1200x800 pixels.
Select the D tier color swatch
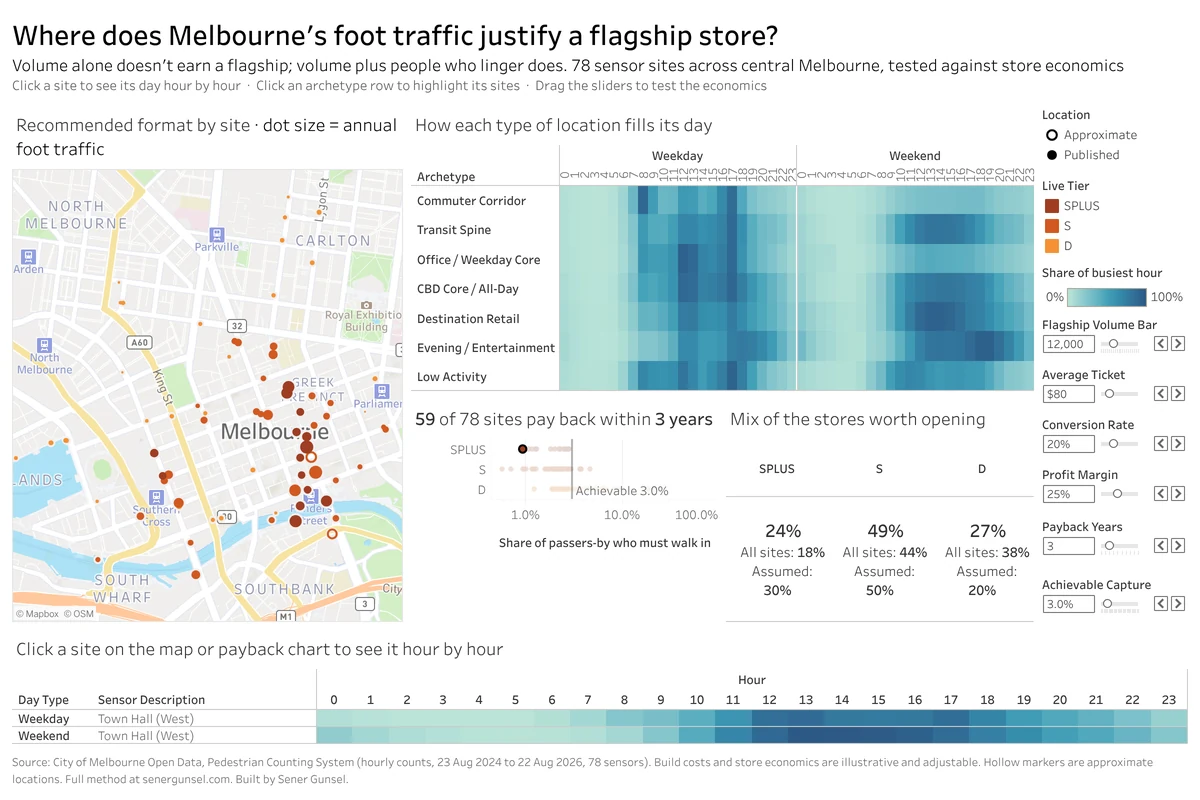point(1051,246)
